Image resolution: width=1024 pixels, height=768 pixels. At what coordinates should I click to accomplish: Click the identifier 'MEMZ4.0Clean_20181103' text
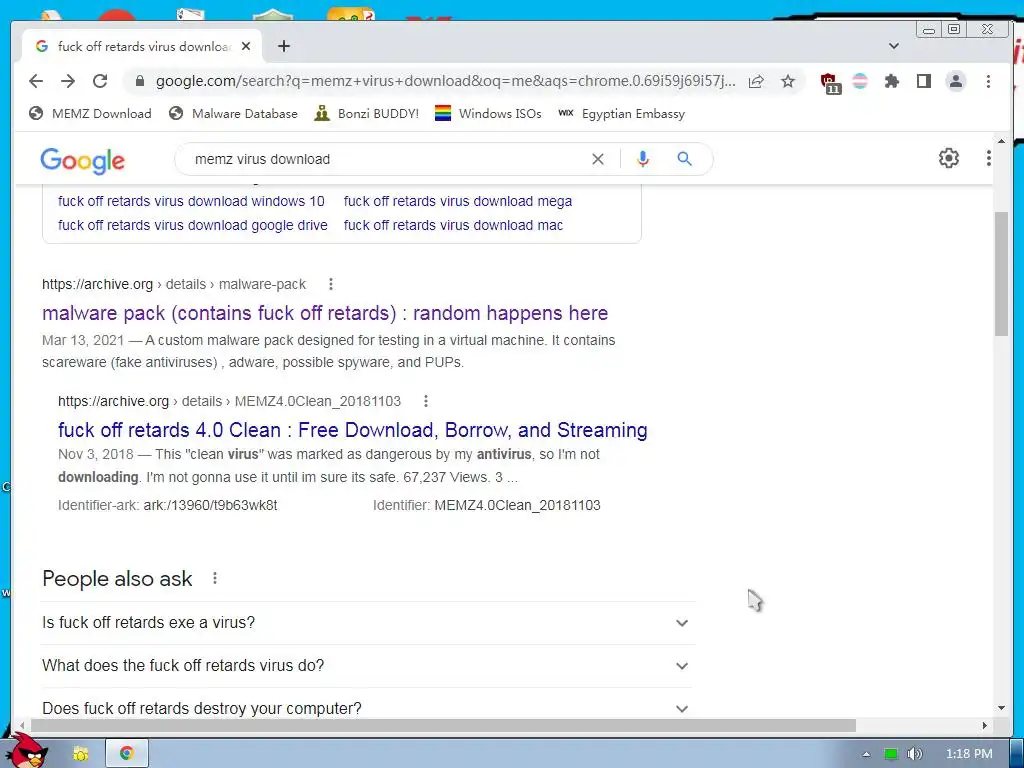[517, 505]
